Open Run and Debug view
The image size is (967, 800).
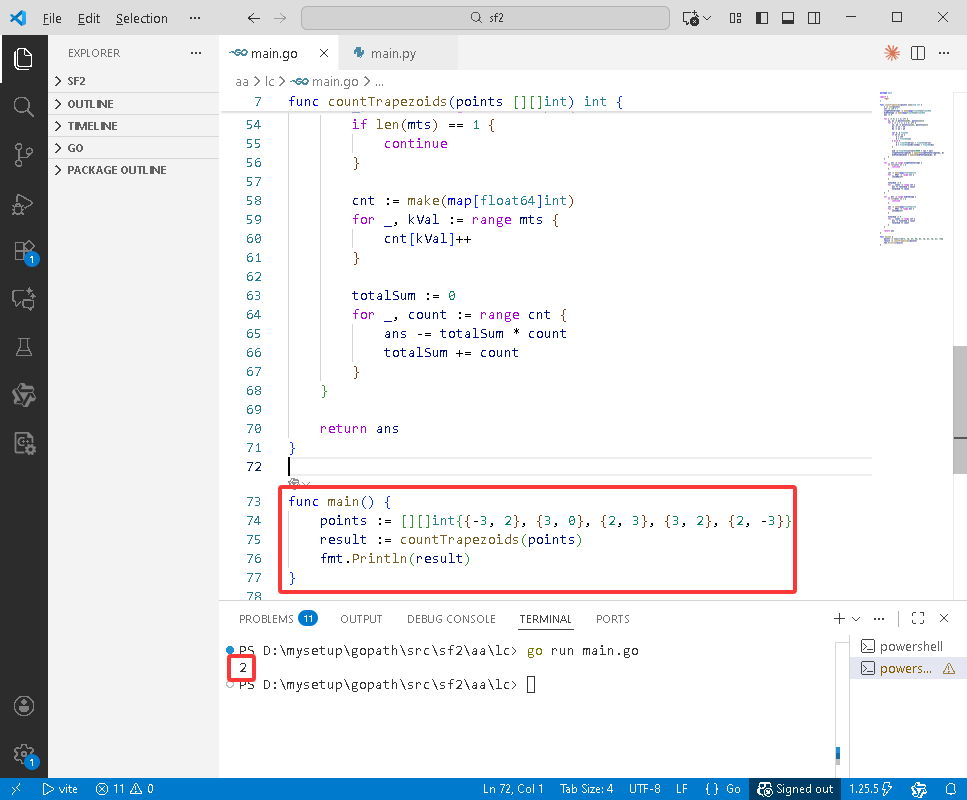[23, 204]
